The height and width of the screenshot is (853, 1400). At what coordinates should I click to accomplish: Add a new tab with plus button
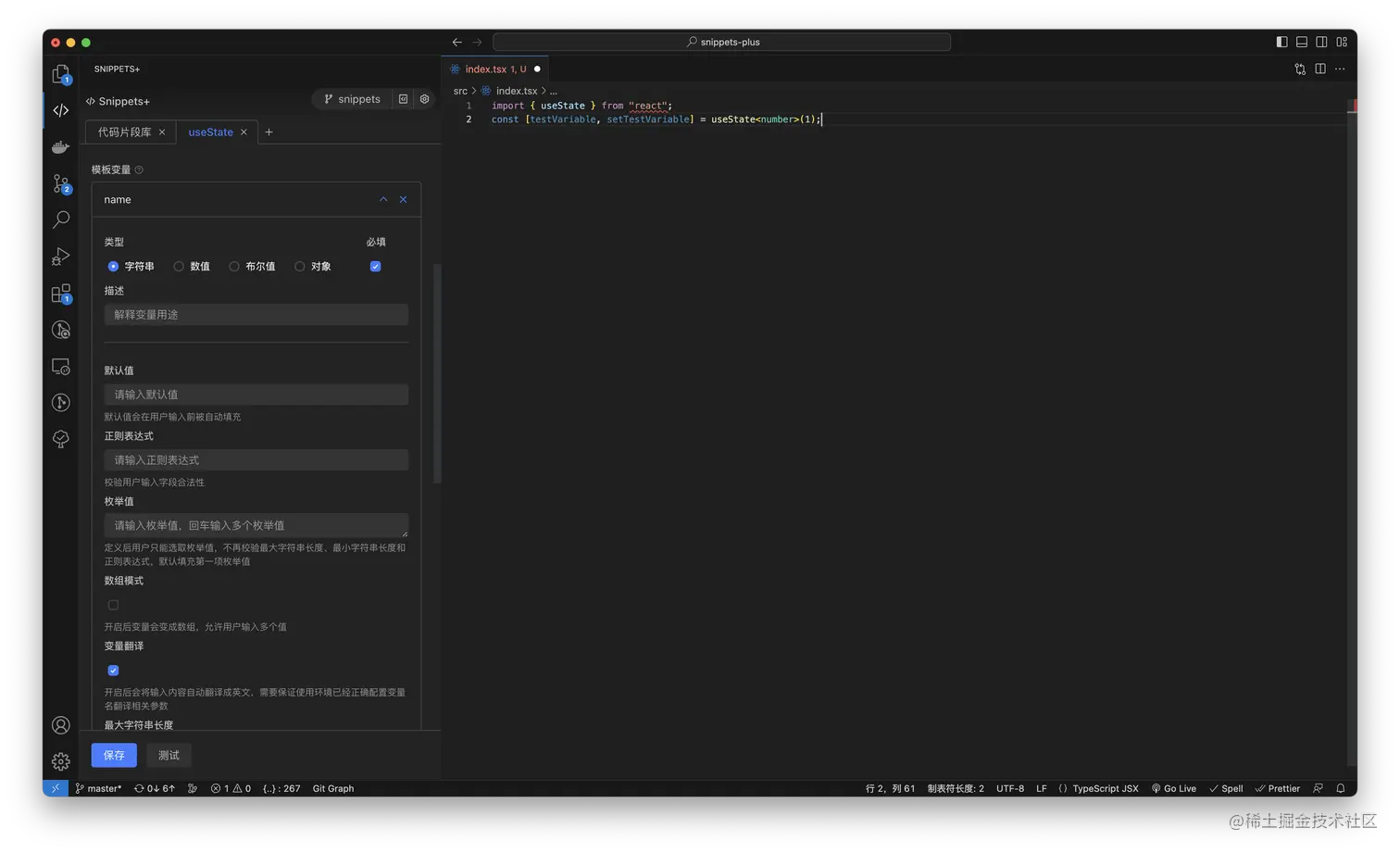(x=269, y=132)
